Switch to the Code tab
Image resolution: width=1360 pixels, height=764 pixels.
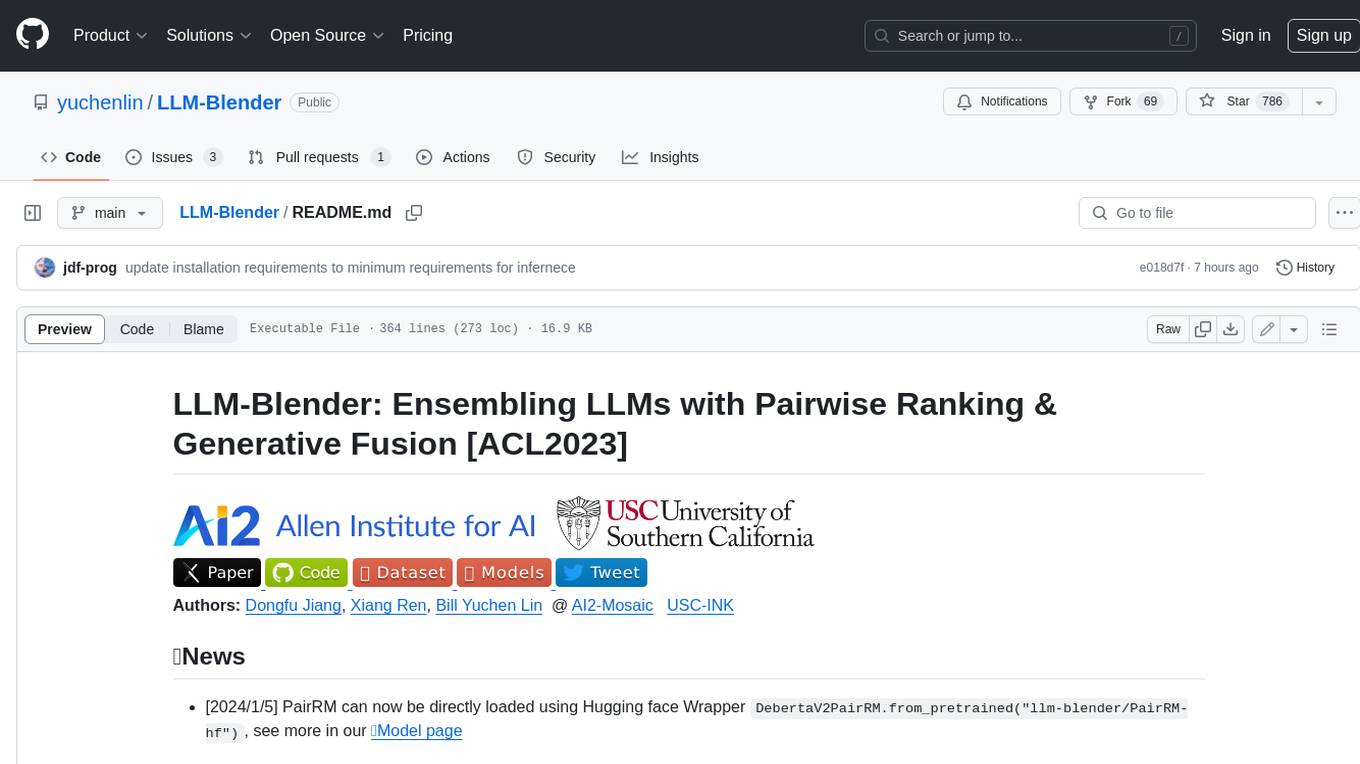(x=70, y=157)
